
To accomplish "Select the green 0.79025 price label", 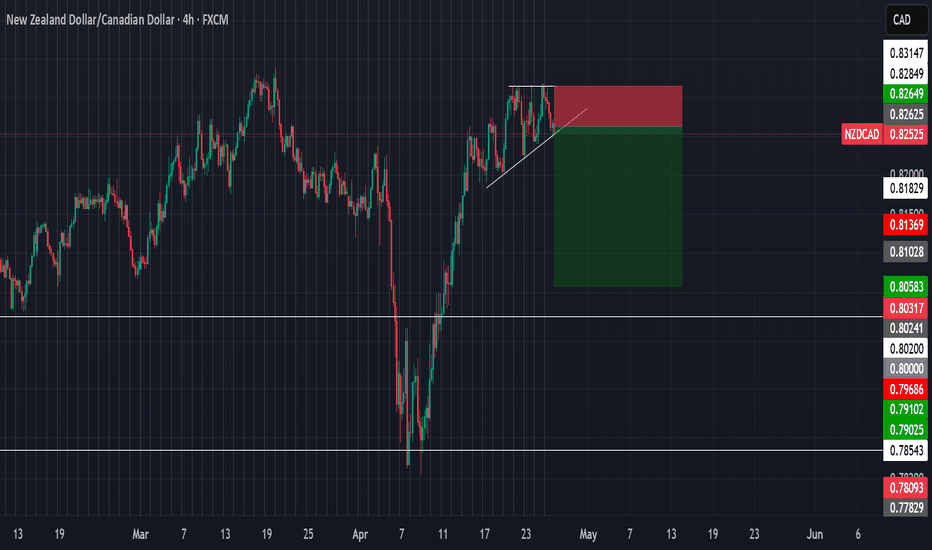I will pos(906,429).
